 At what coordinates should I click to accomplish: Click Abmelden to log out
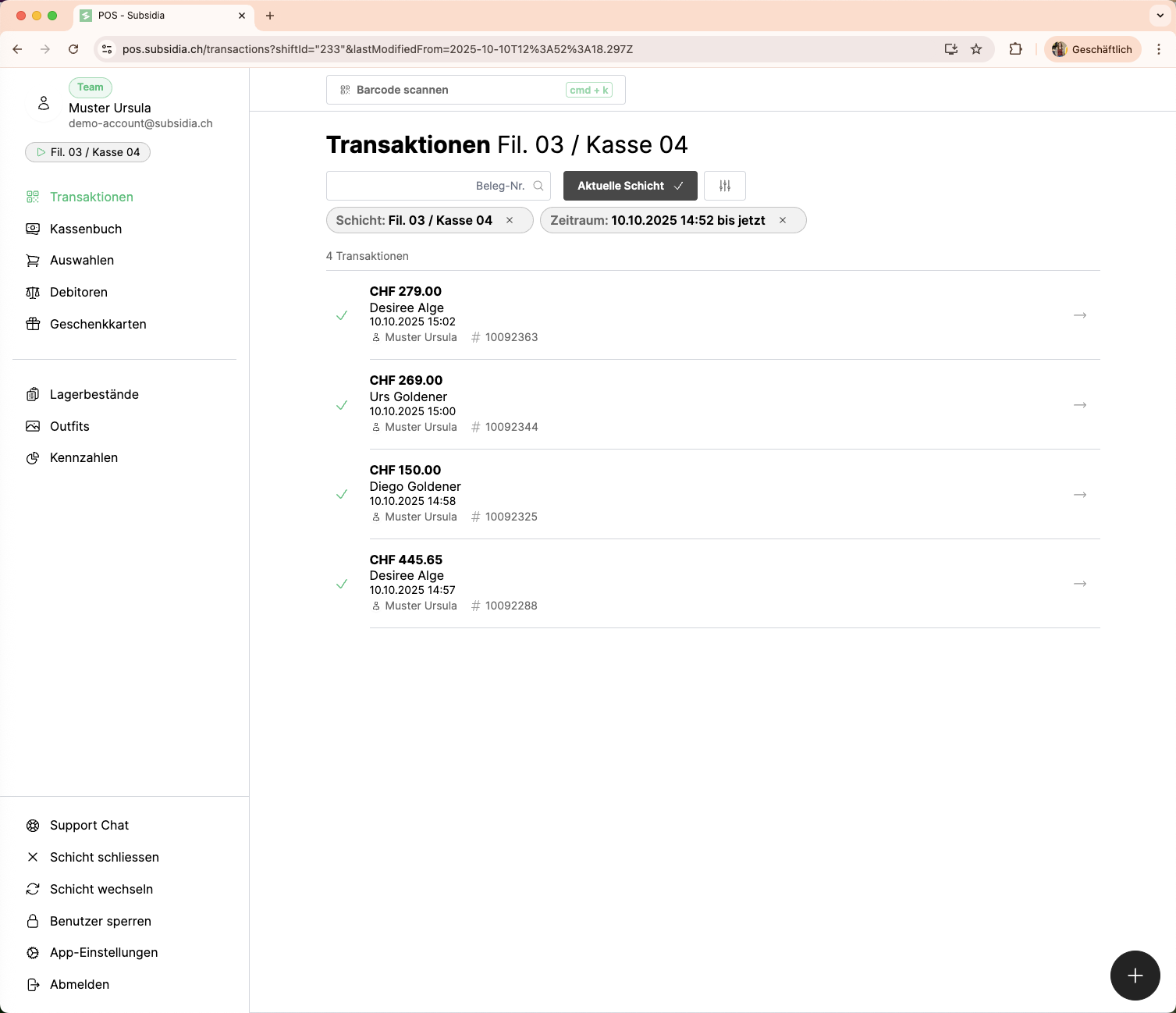[x=79, y=984]
